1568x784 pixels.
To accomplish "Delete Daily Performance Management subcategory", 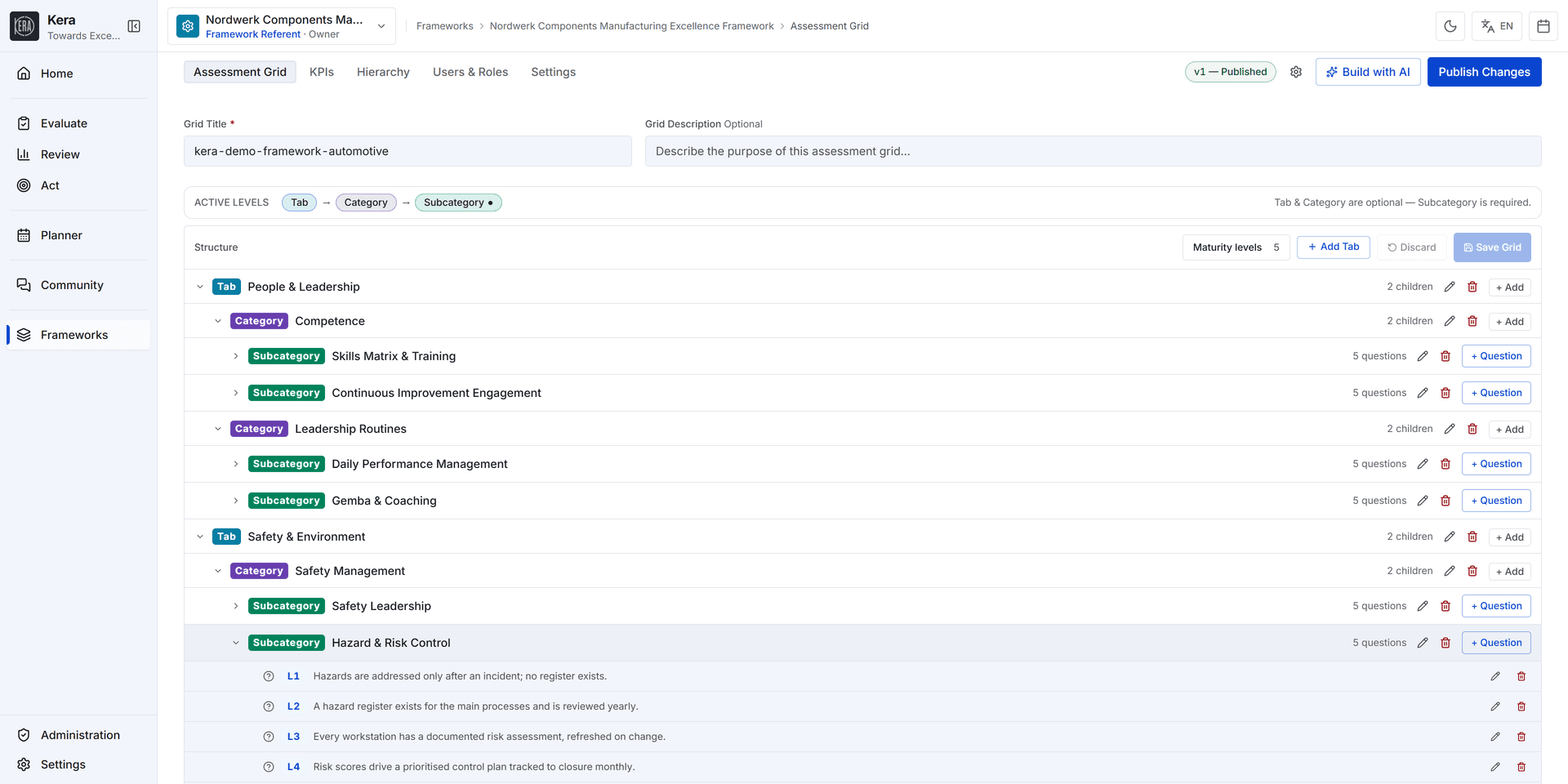I will pyautogui.click(x=1445, y=464).
